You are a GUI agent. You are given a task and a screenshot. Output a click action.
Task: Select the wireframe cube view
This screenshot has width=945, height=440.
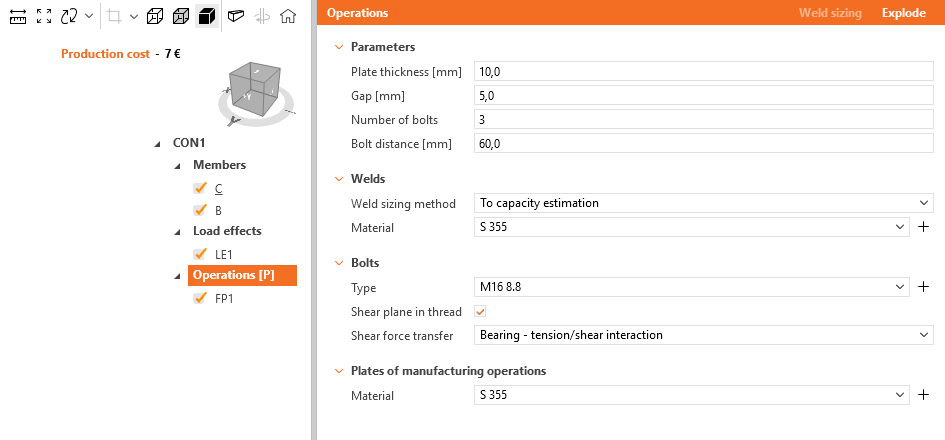pos(155,16)
